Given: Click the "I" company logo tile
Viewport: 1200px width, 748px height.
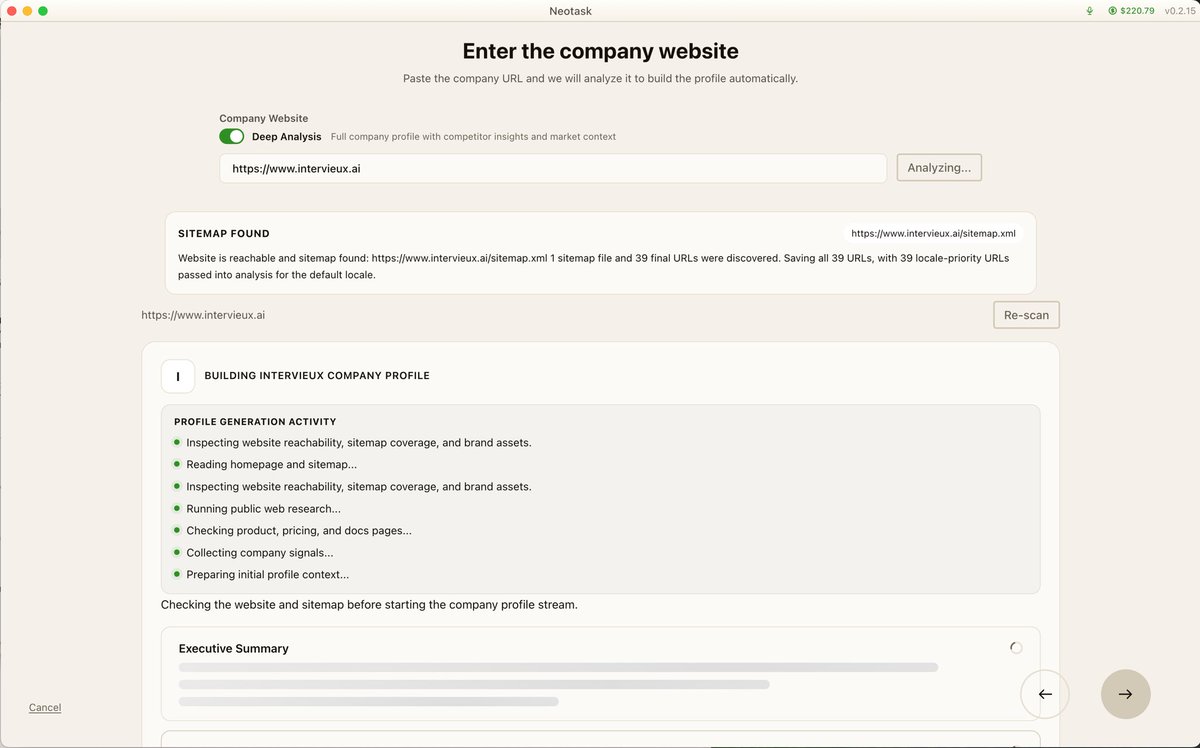Looking at the screenshot, I should coord(178,376).
